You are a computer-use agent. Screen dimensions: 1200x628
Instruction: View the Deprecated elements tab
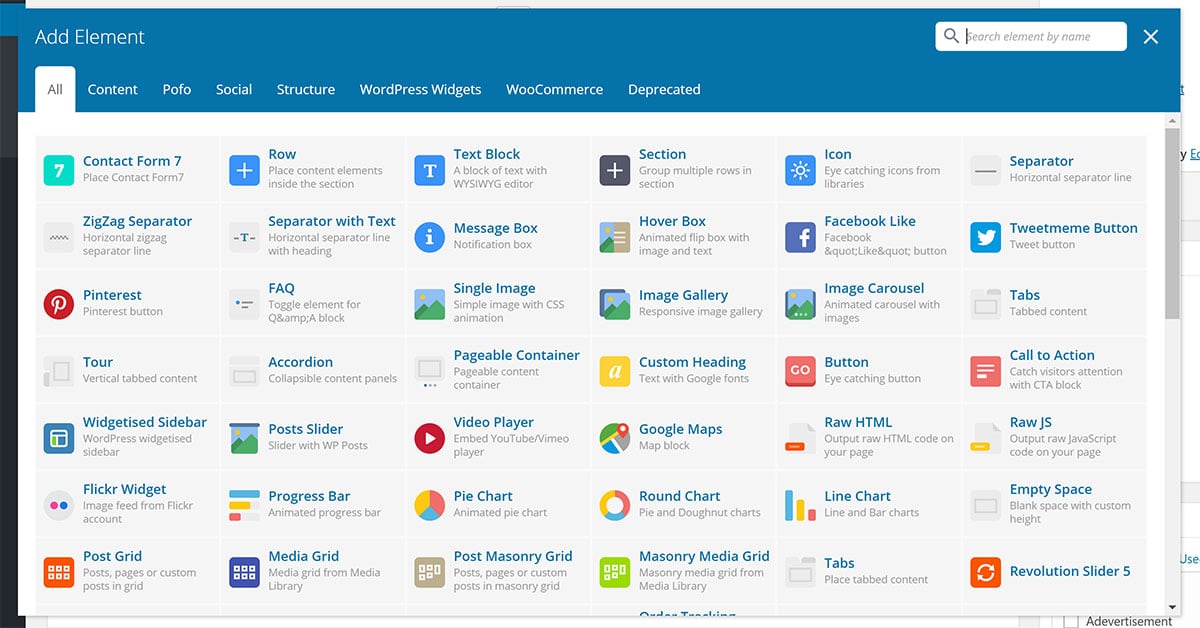[664, 89]
